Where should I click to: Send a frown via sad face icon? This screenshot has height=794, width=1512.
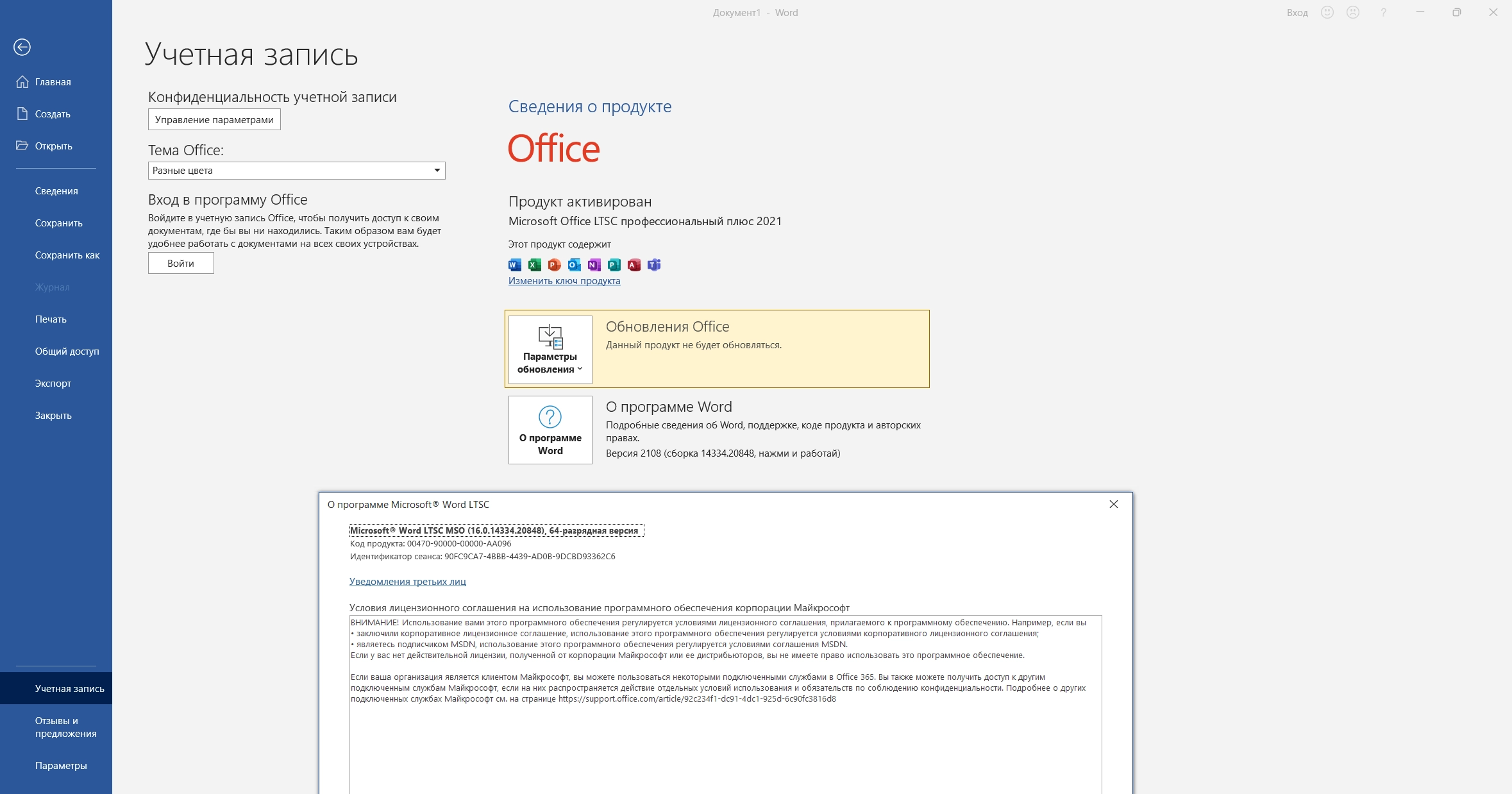tap(1353, 12)
